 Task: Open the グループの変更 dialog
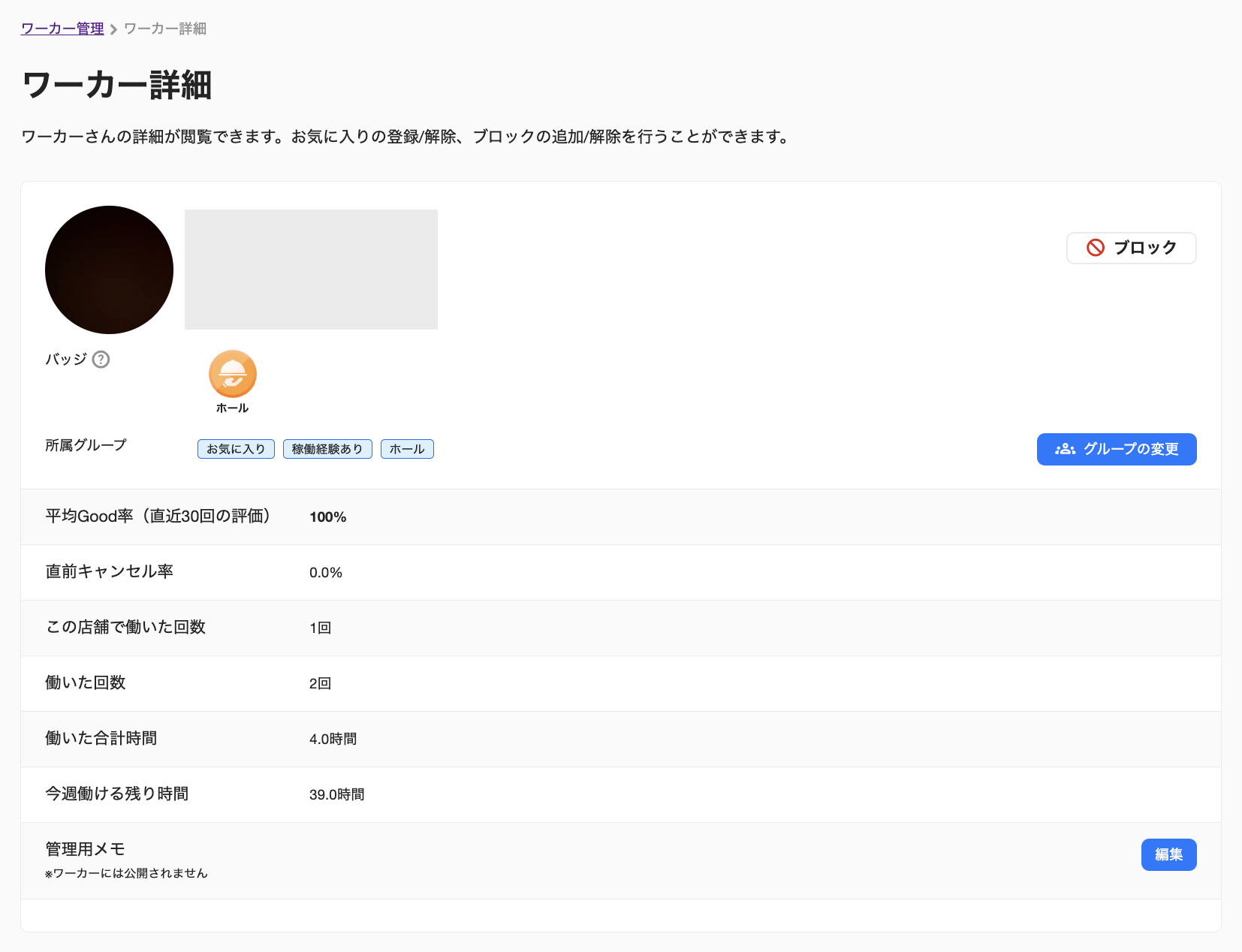[x=1117, y=449]
